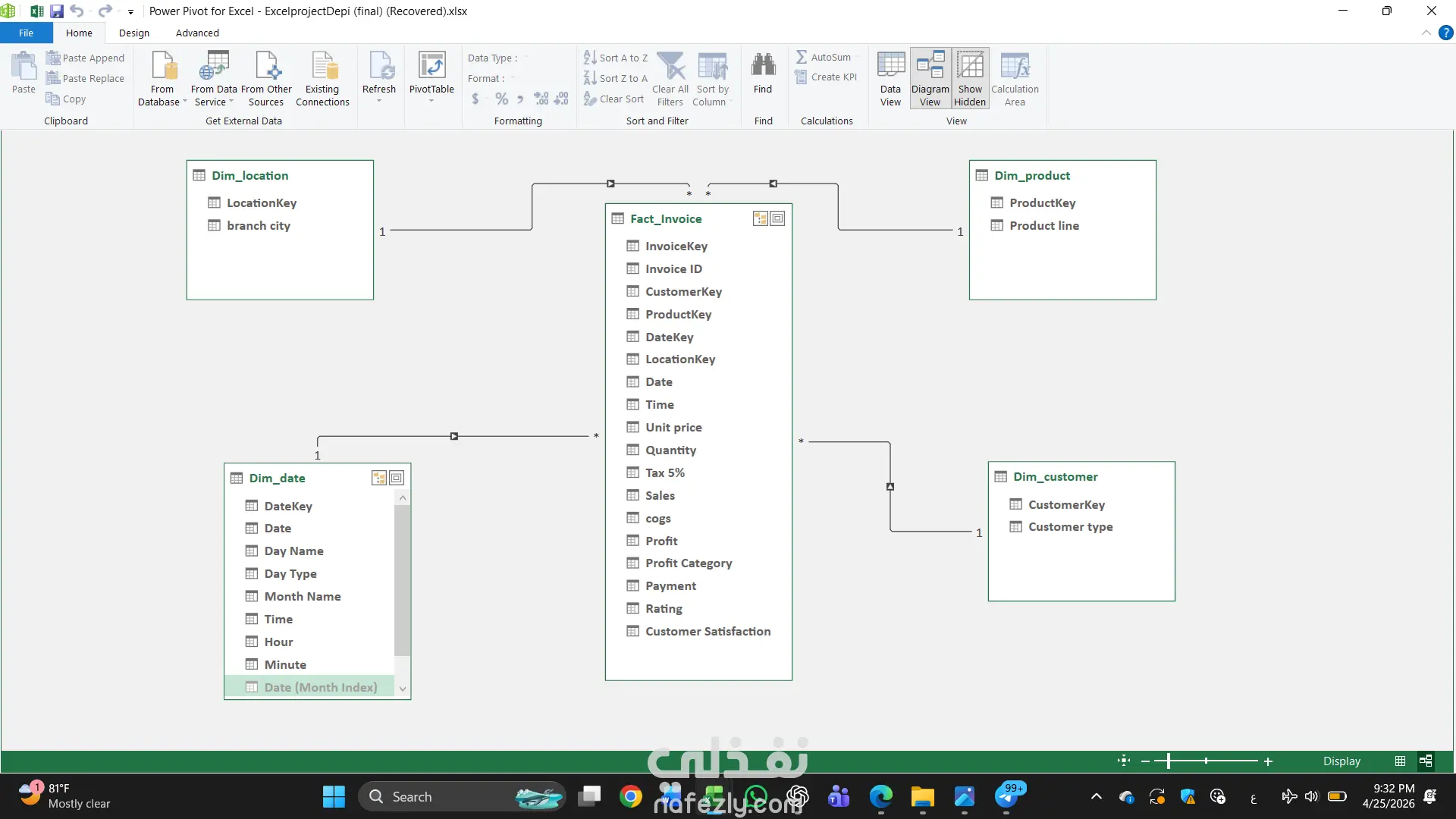The height and width of the screenshot is (819, 1456).
Task: Sort A to Z
Action: coord(616,58)
